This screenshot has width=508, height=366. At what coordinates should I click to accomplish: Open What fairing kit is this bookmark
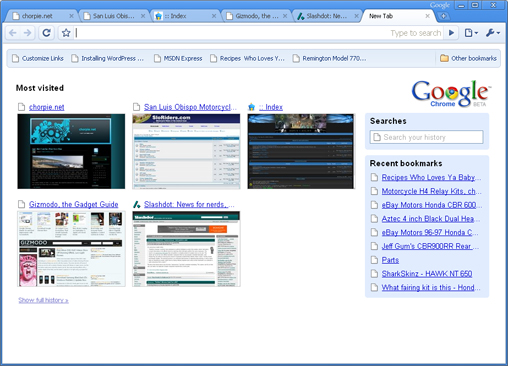(x=431, y=287)
